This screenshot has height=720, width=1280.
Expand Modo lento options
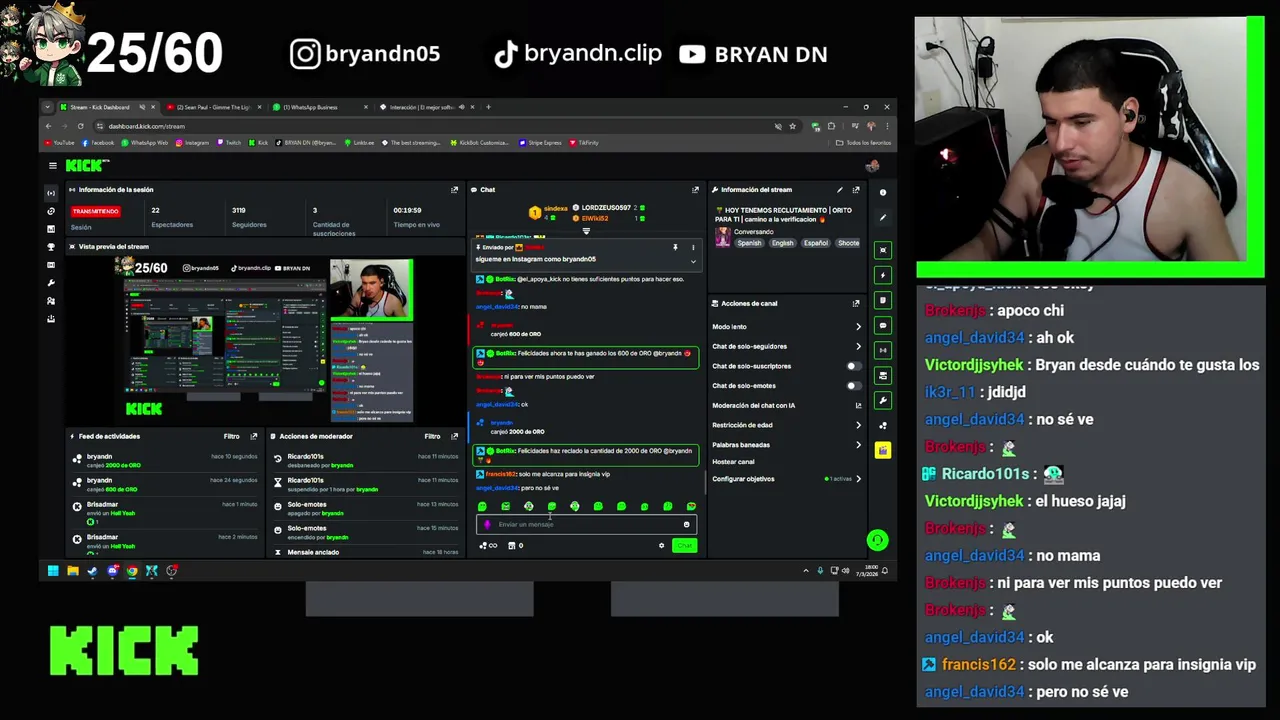858,327
